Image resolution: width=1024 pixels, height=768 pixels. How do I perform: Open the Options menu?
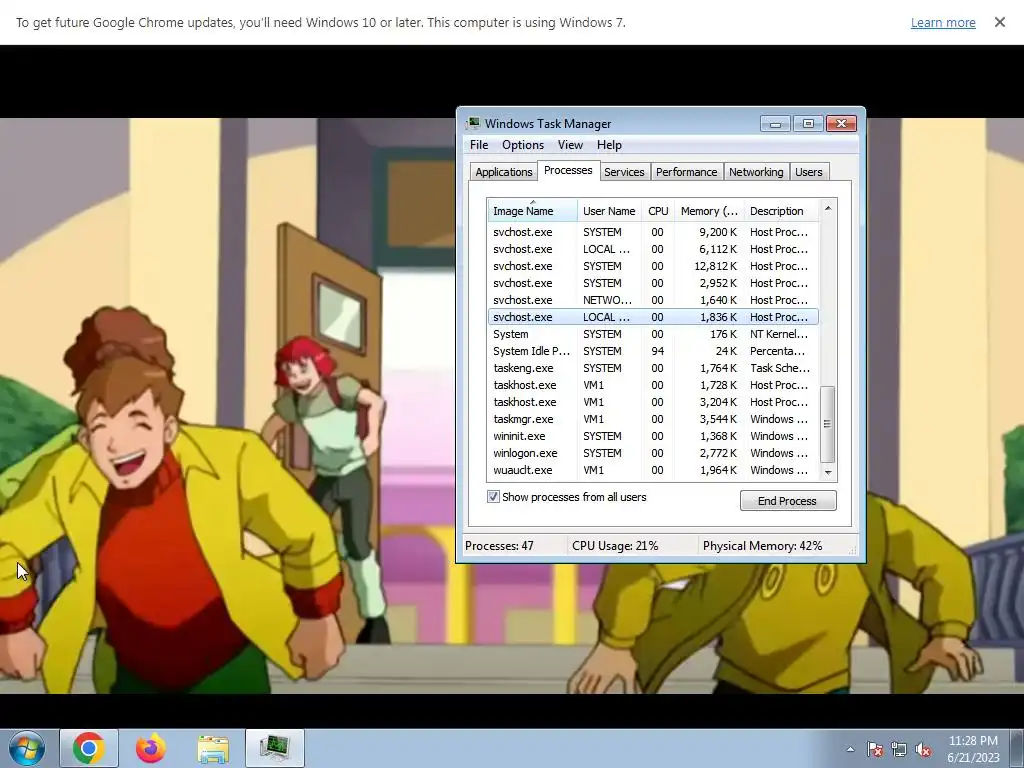click(x=522, y=145)
